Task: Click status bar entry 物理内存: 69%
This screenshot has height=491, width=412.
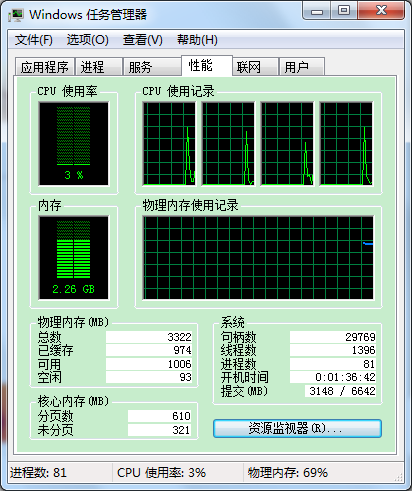Action: 288,473
